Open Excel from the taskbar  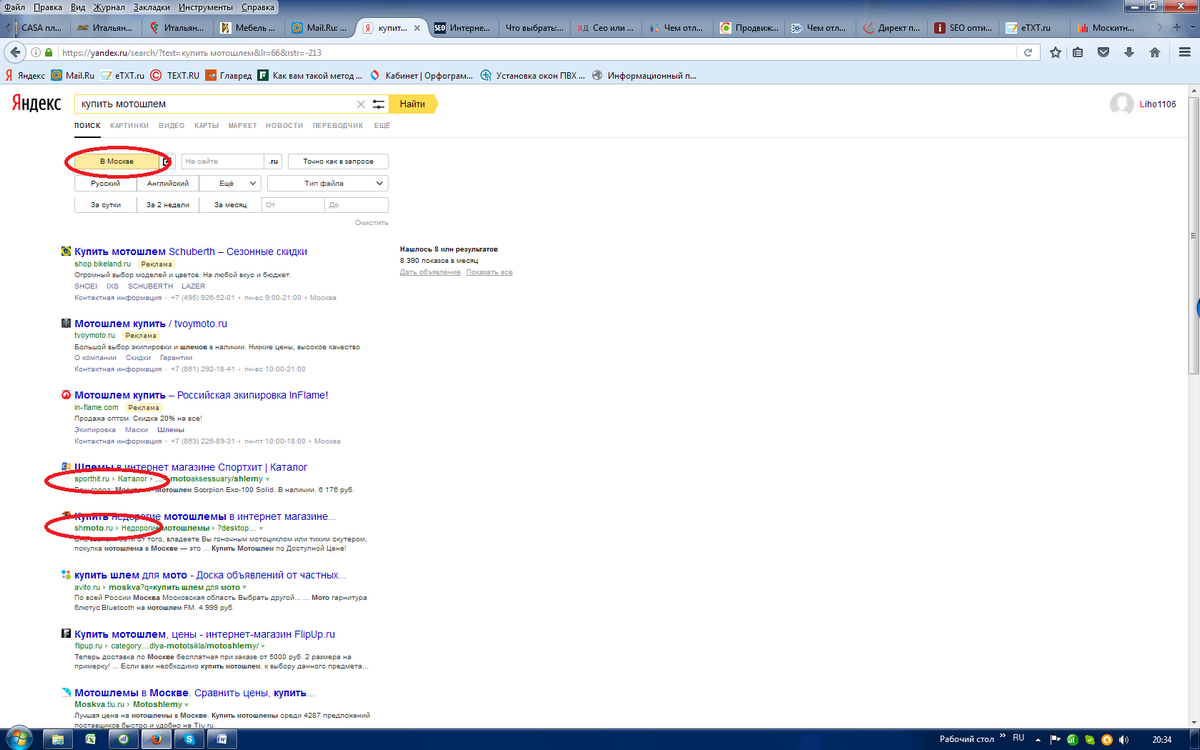(x=90, y=739)
